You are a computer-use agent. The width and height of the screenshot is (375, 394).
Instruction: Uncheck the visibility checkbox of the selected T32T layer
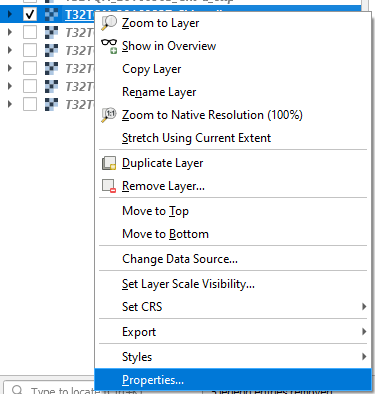pos(30,14)
